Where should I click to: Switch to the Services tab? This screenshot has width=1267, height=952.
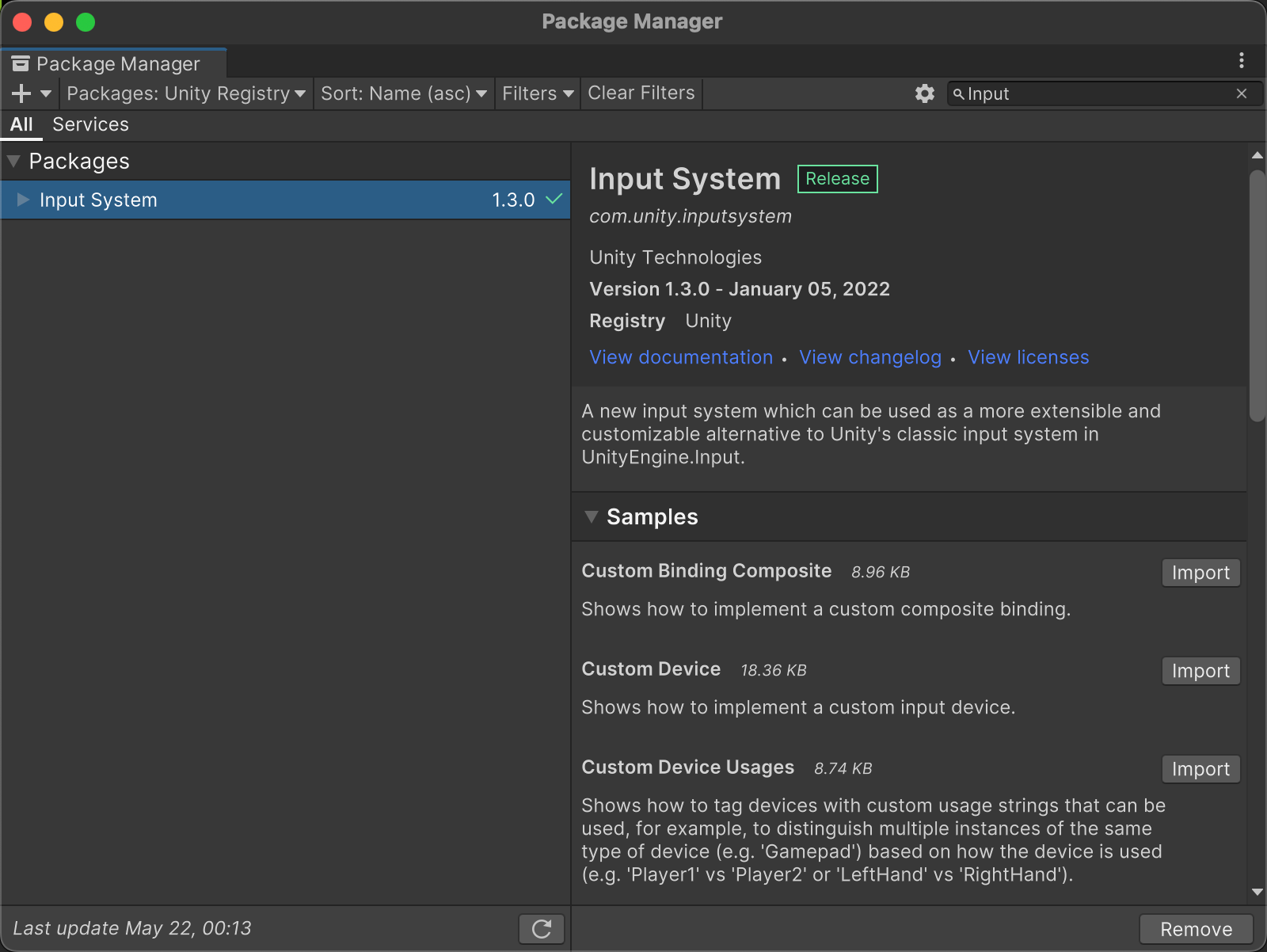90,124
